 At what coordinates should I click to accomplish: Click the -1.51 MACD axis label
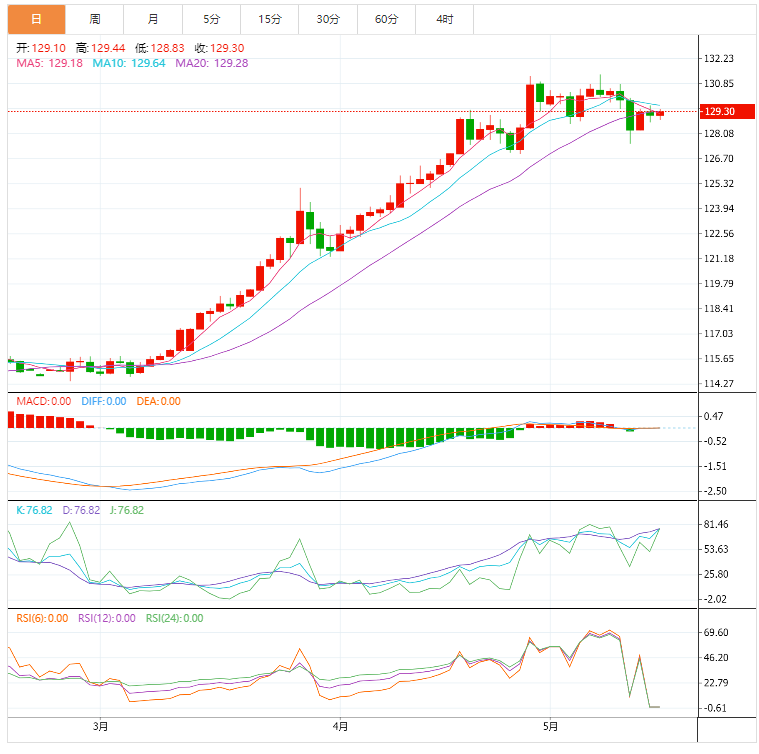tap(713, 467)
